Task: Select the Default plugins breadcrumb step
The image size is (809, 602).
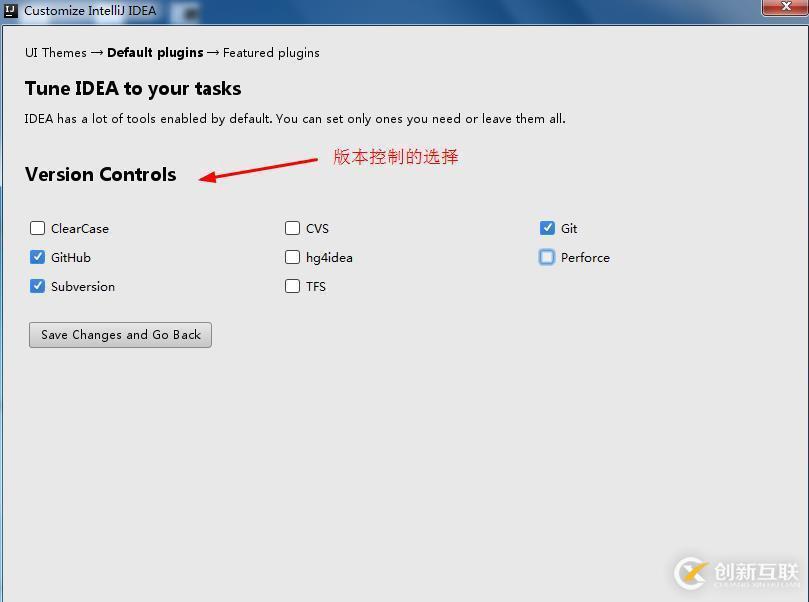Action: tap(155, 52)
